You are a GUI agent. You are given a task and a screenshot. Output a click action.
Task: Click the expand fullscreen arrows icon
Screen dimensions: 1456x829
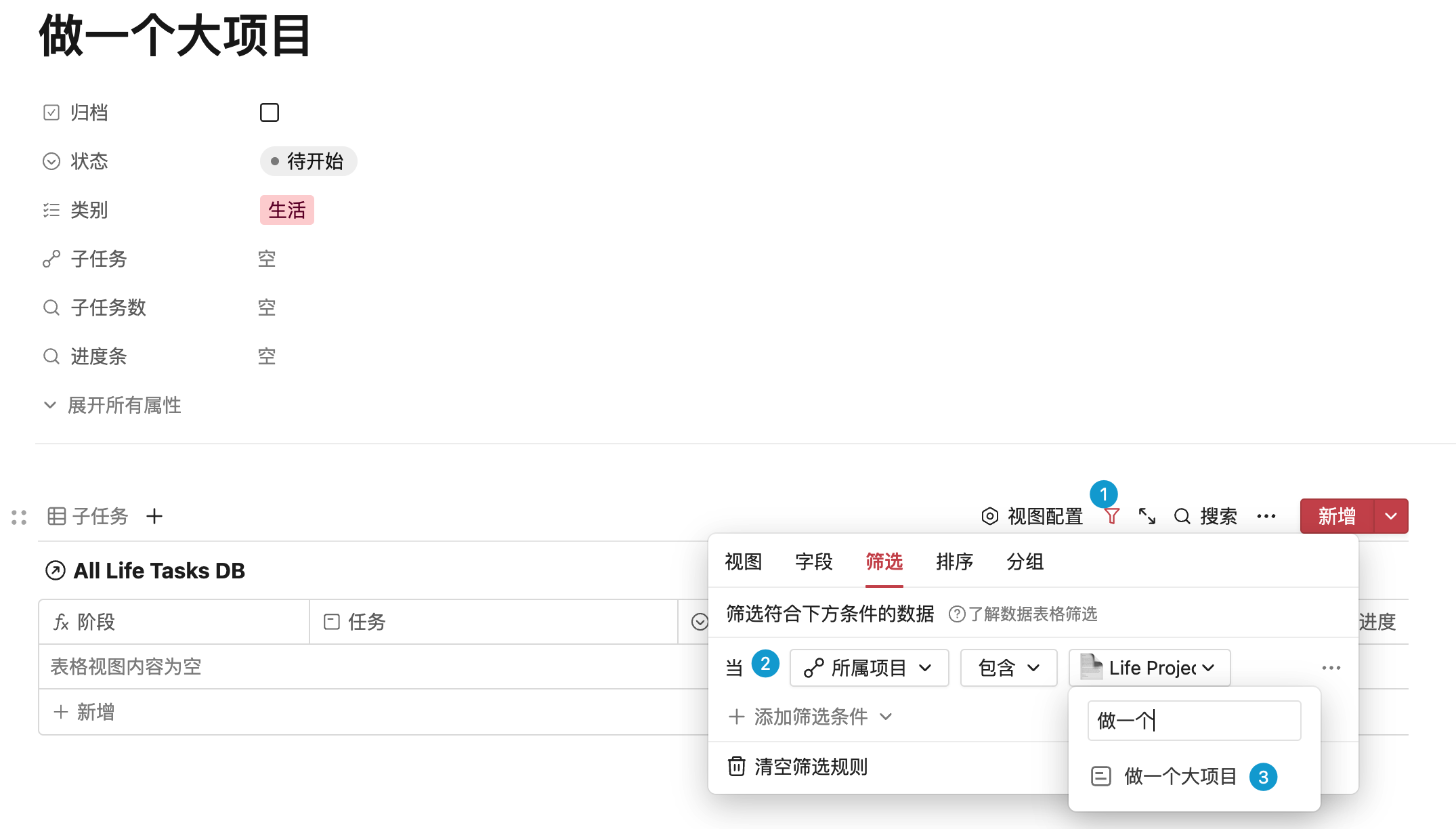point(1147,517)
